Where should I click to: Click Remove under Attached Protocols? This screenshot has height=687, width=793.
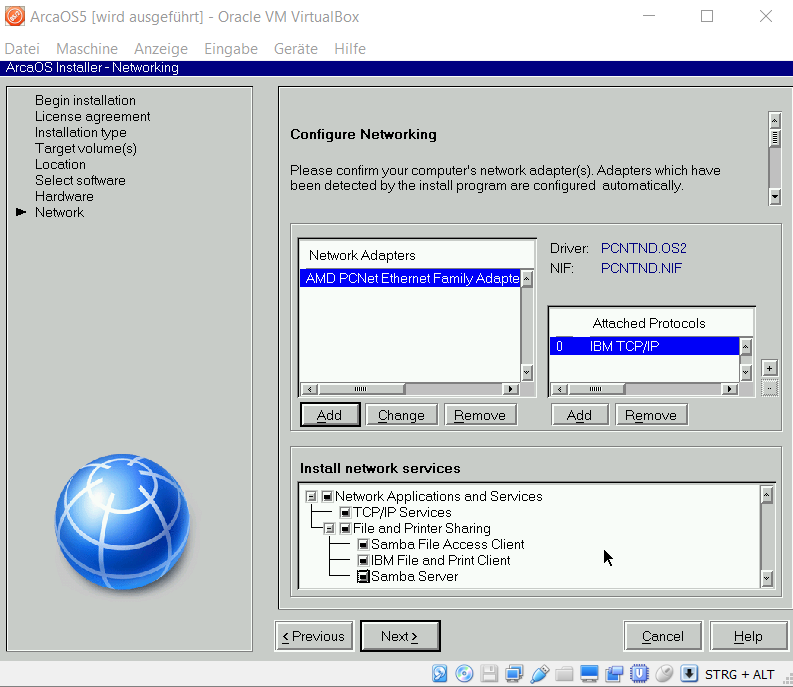pos(651,415)
